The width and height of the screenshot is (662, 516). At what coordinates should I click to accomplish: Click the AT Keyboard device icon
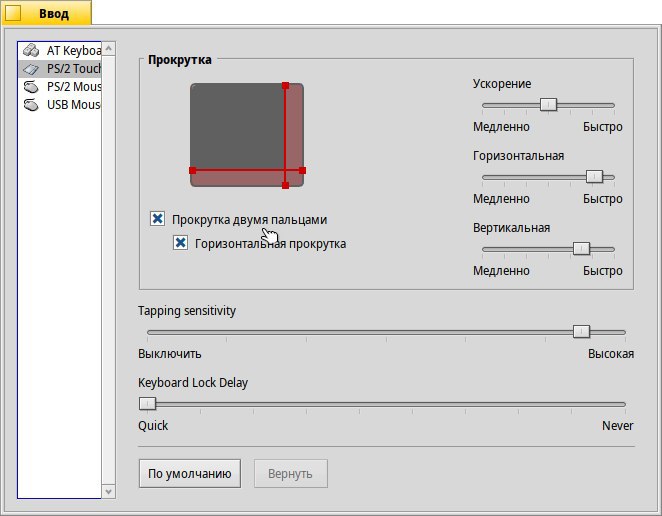point(31,50)
